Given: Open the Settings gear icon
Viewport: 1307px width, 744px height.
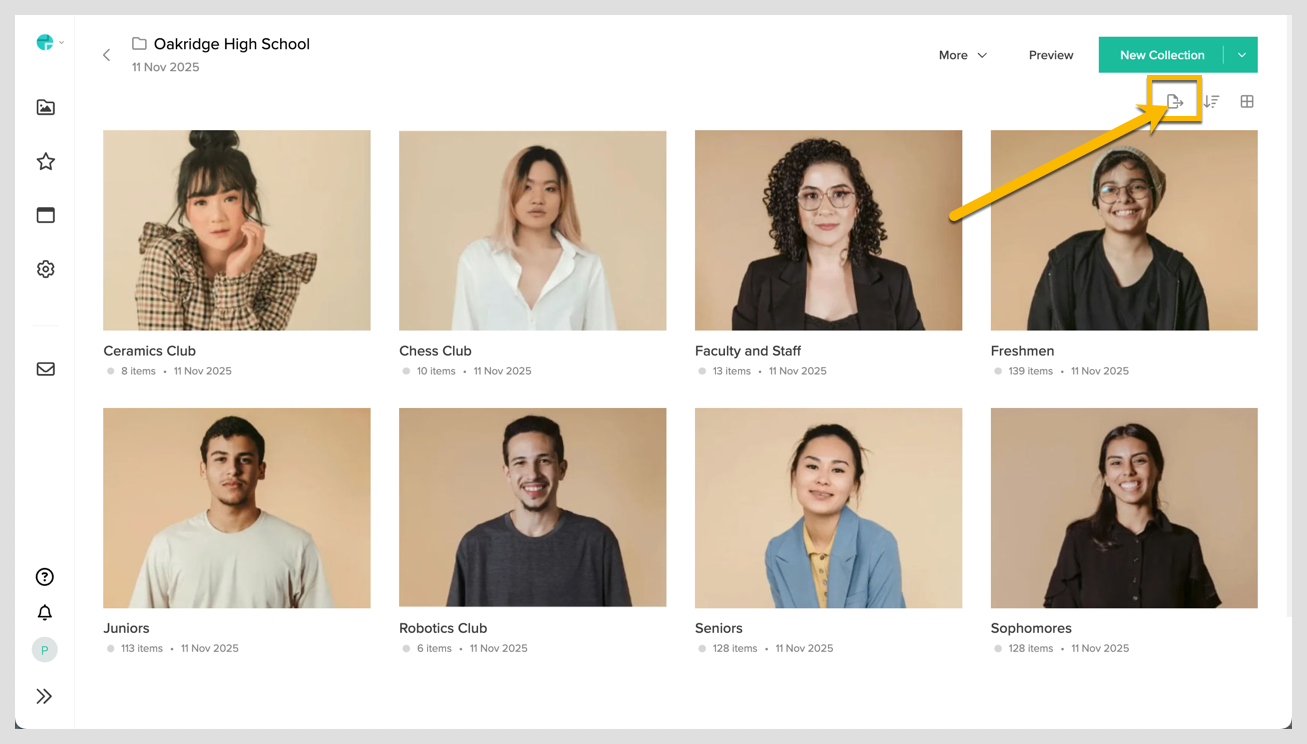Looking at the screenshot, I should [46, 269].
